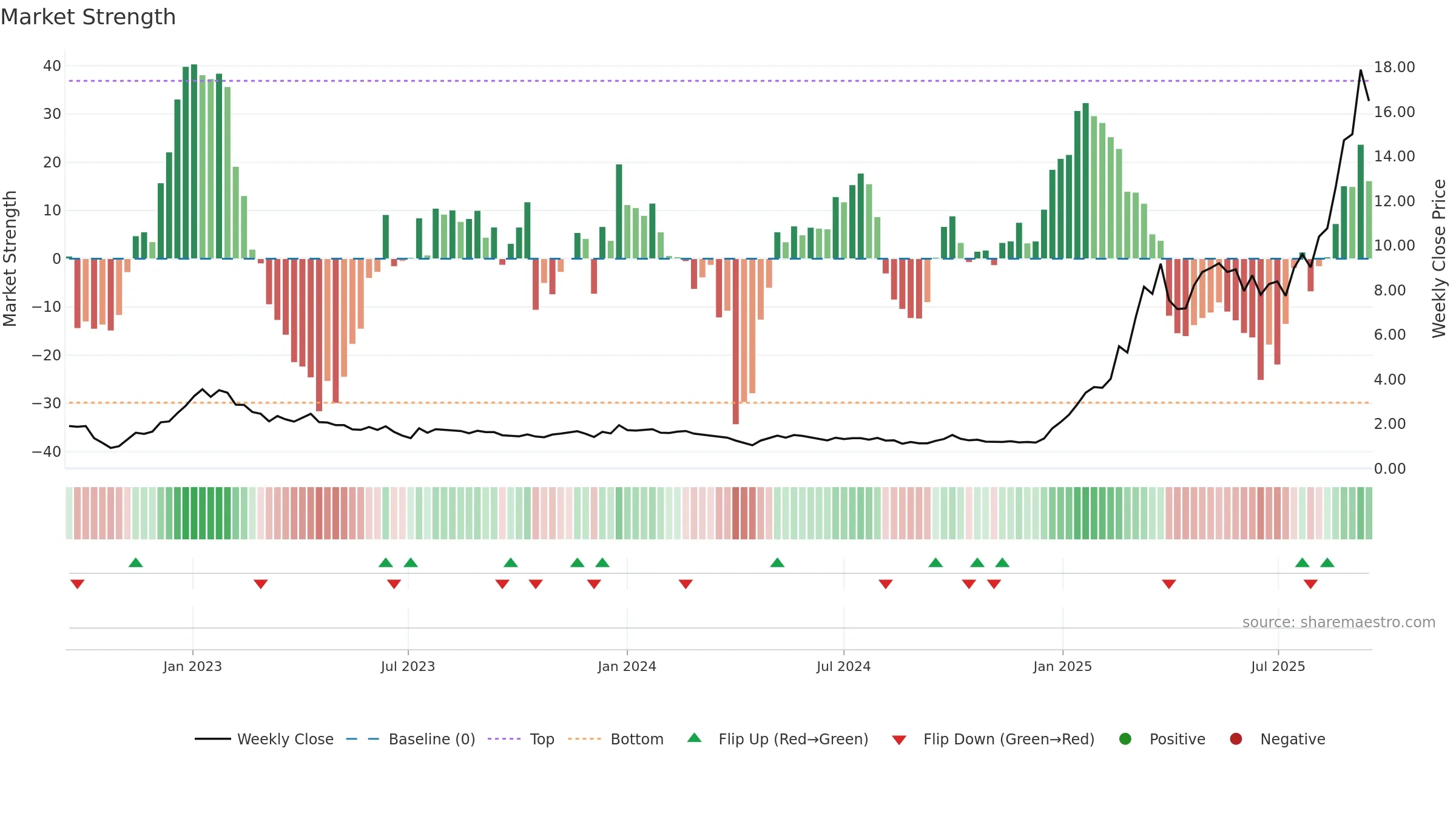The width and height of the screenshot is (1456, 819).
Task: Click the 10.00 price tick on right axis
Action: click(1394, 246)
